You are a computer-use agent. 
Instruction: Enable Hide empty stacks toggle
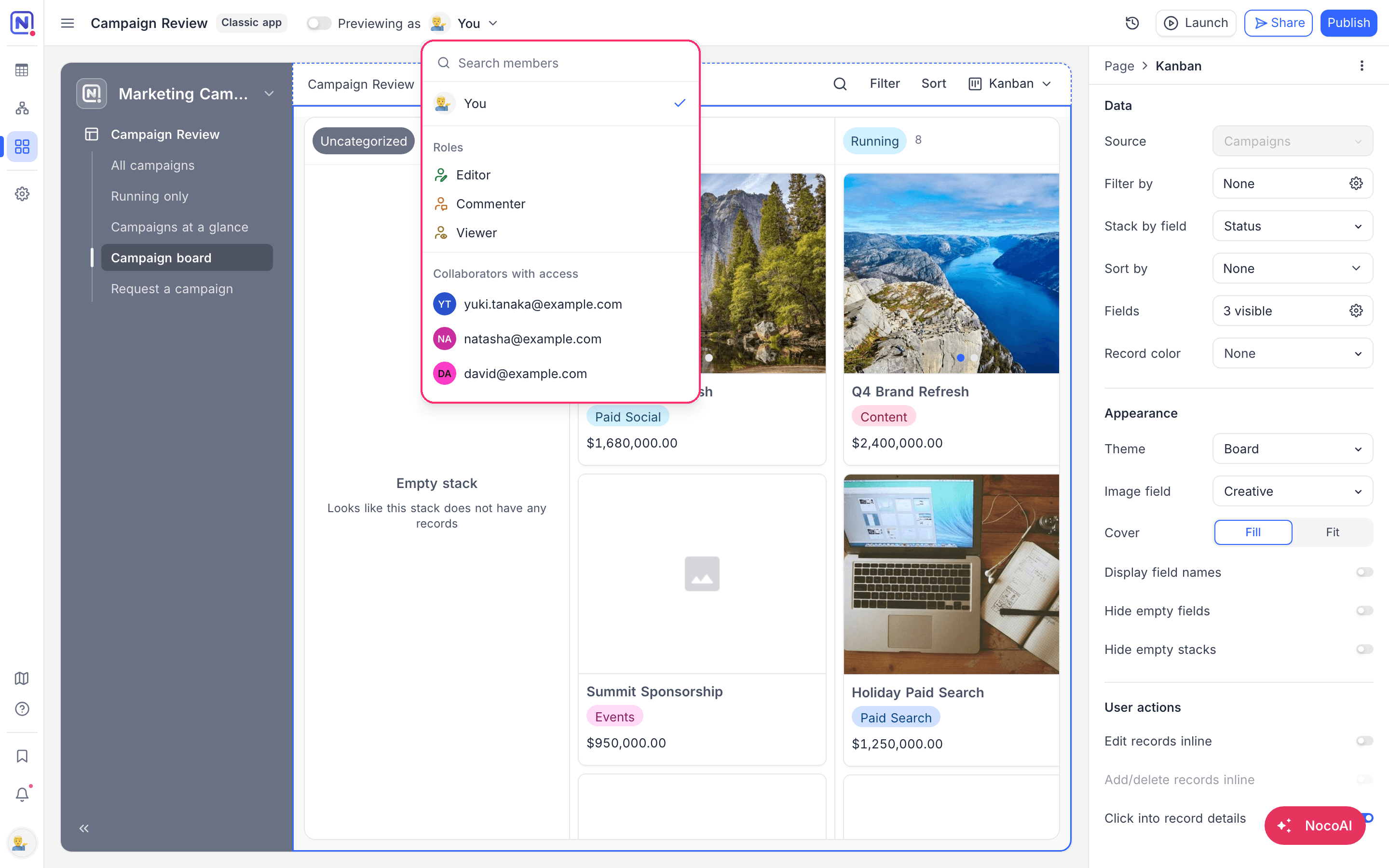pyautogui.click(x=1364, y=649)
